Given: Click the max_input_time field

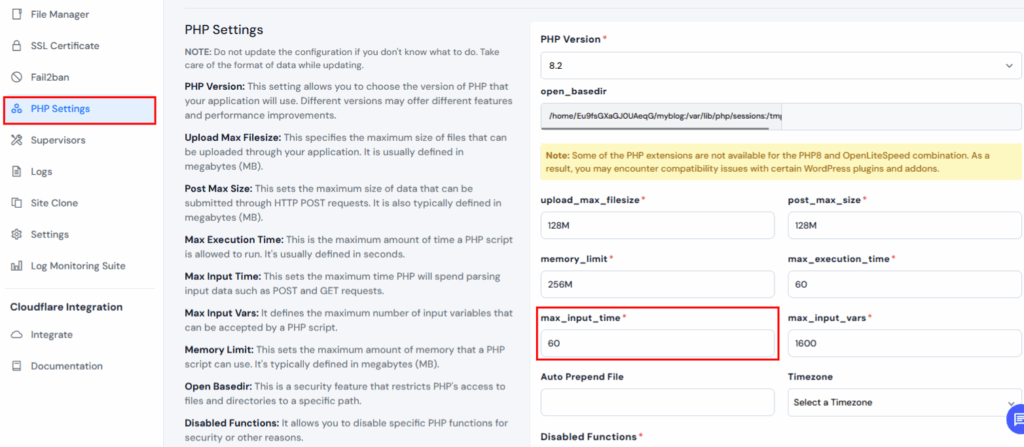Looking at the screenshot, I should (658, 342).
